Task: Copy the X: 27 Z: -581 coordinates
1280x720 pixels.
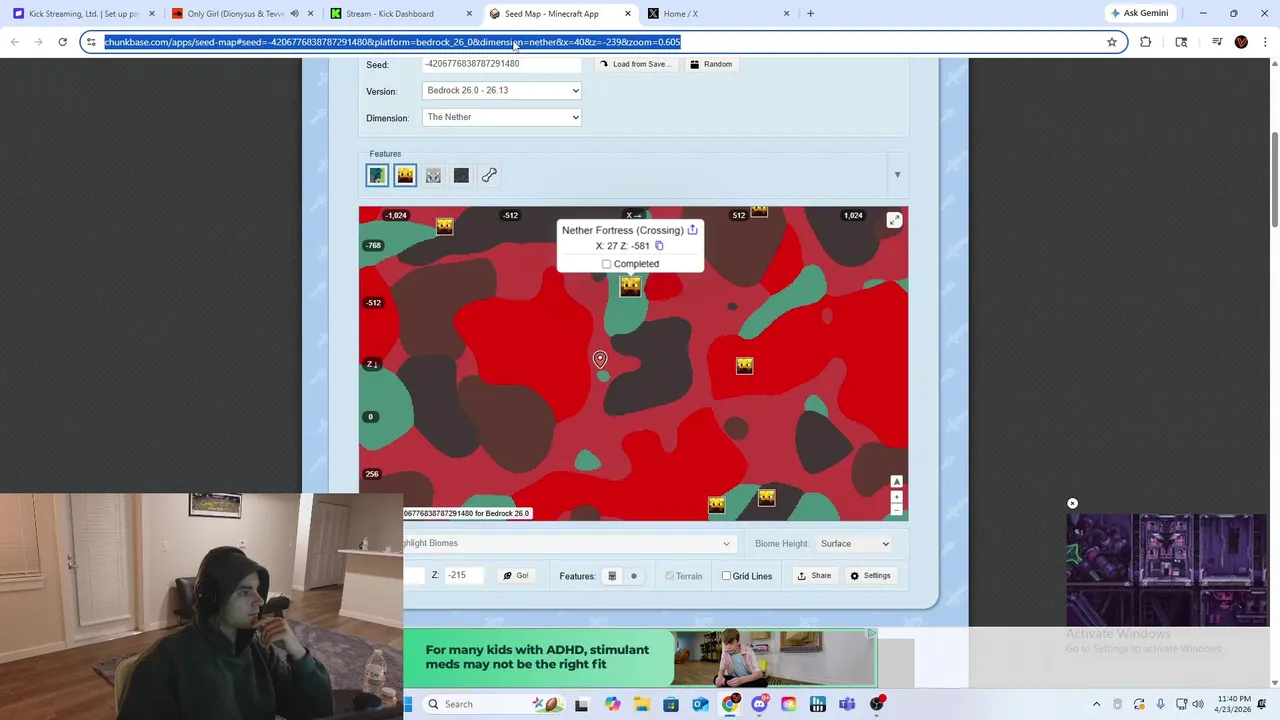Action: pyautogui.click(x=659, y=246)
